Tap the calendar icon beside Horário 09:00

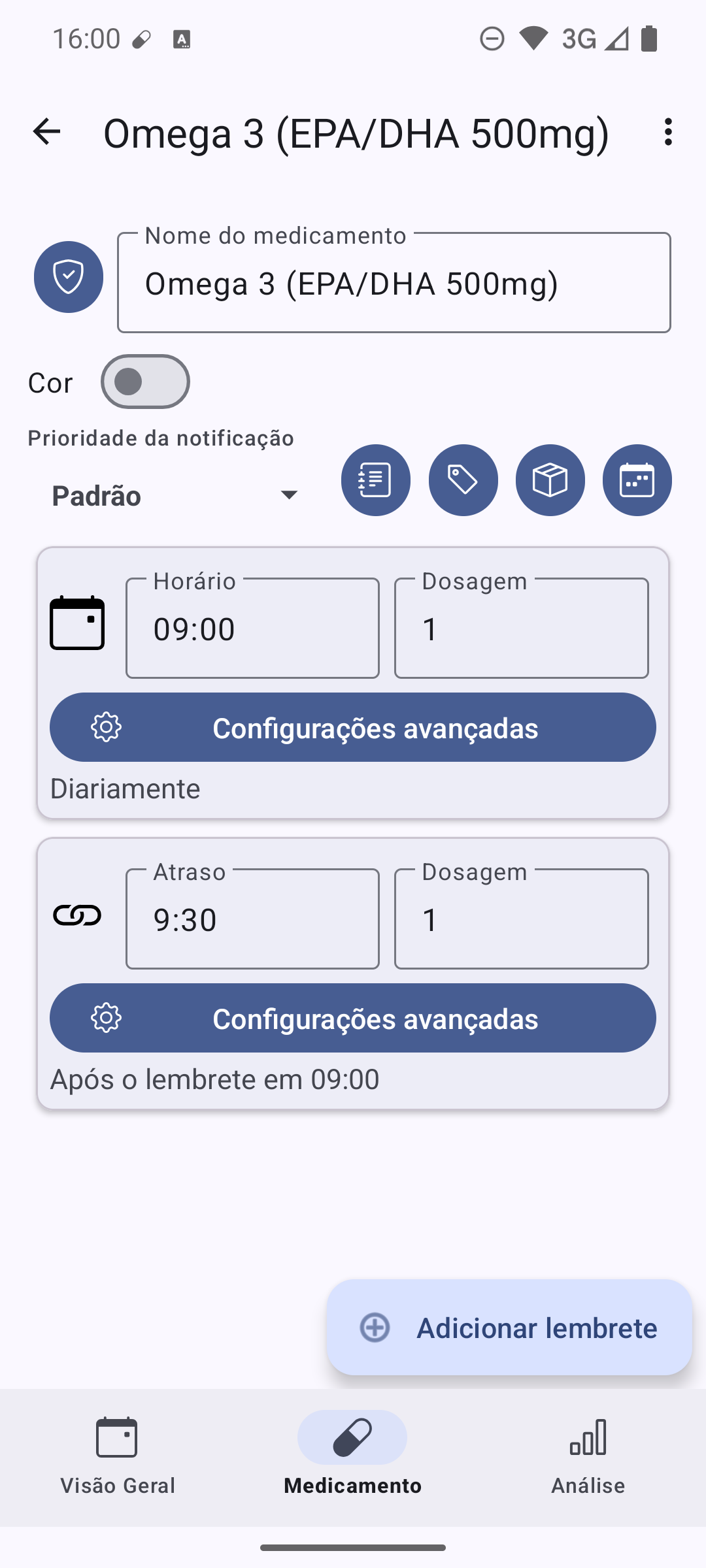coord(77,623)
